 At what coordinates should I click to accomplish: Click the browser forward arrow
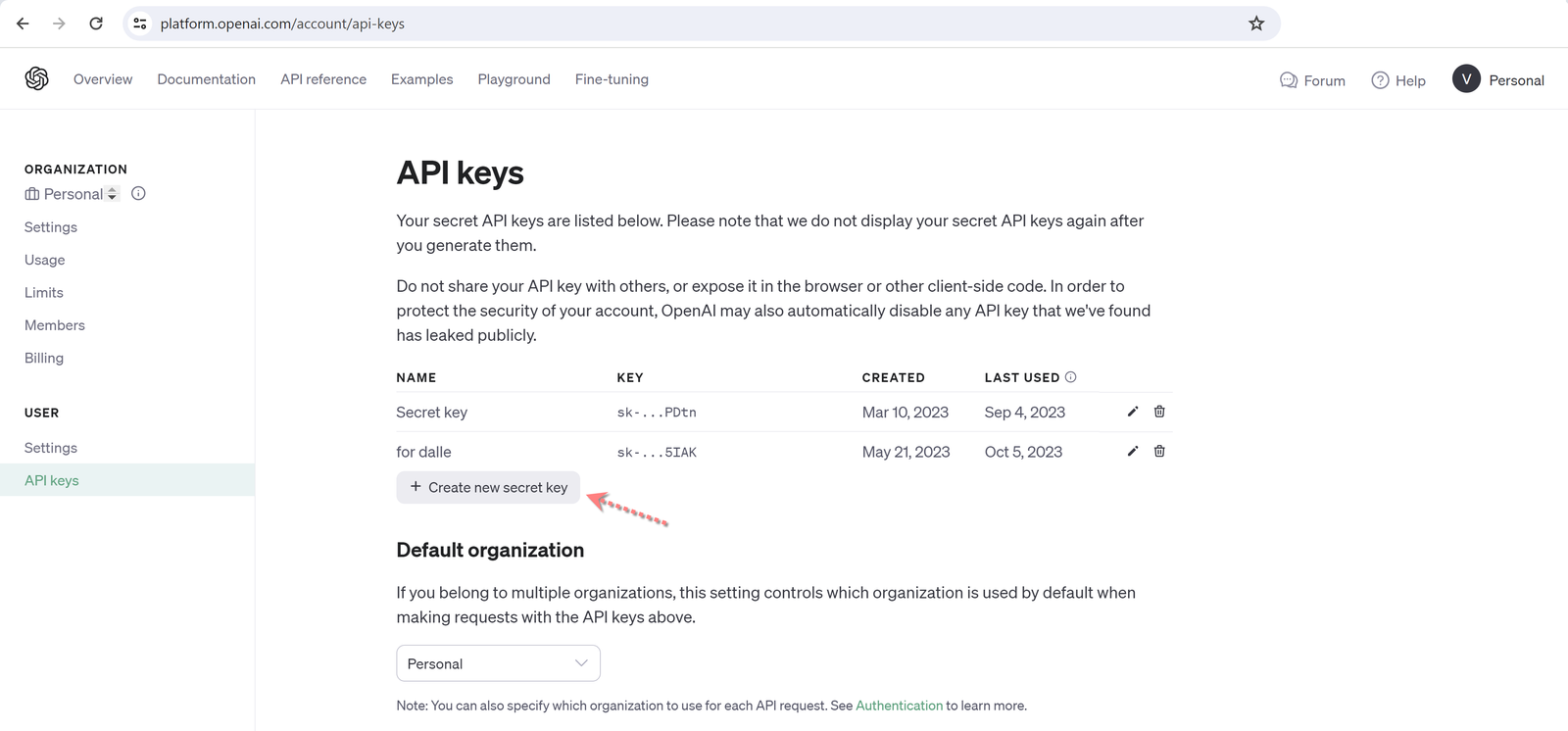(x=59, y=24)
